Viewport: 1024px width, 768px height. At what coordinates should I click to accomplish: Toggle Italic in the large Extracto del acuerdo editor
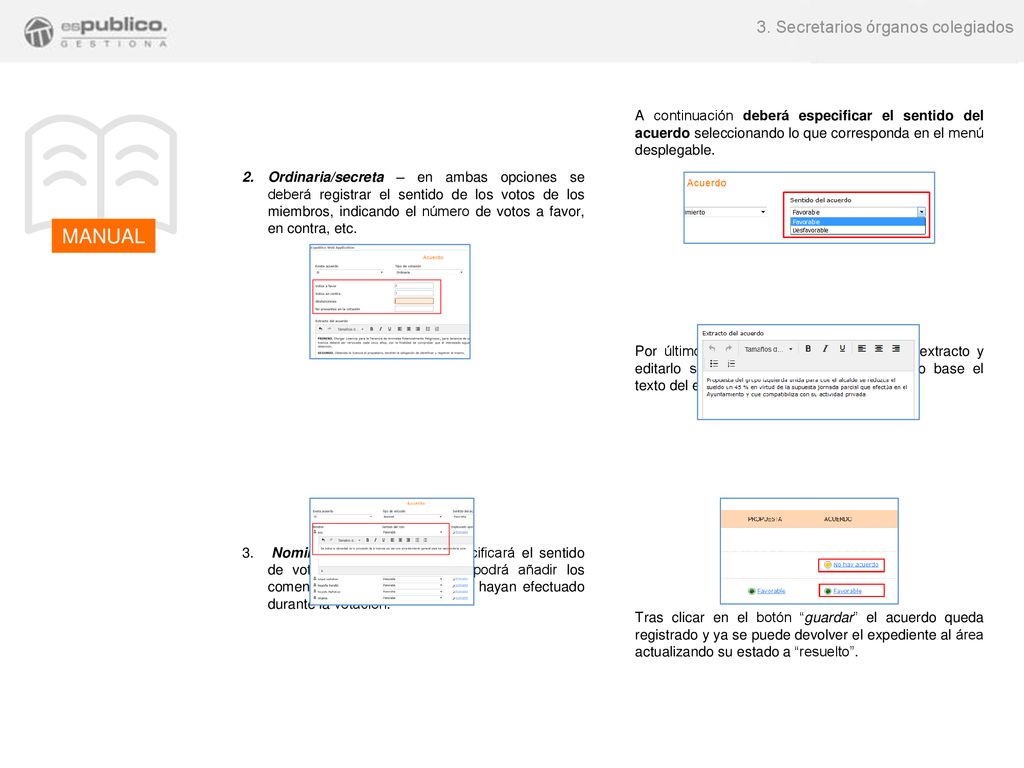coord(825,349)
